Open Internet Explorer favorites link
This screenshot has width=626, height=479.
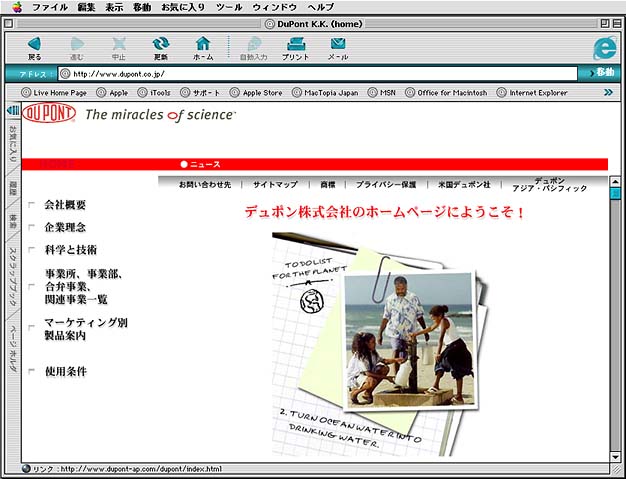pyautogui.click(x=532, y=93)
